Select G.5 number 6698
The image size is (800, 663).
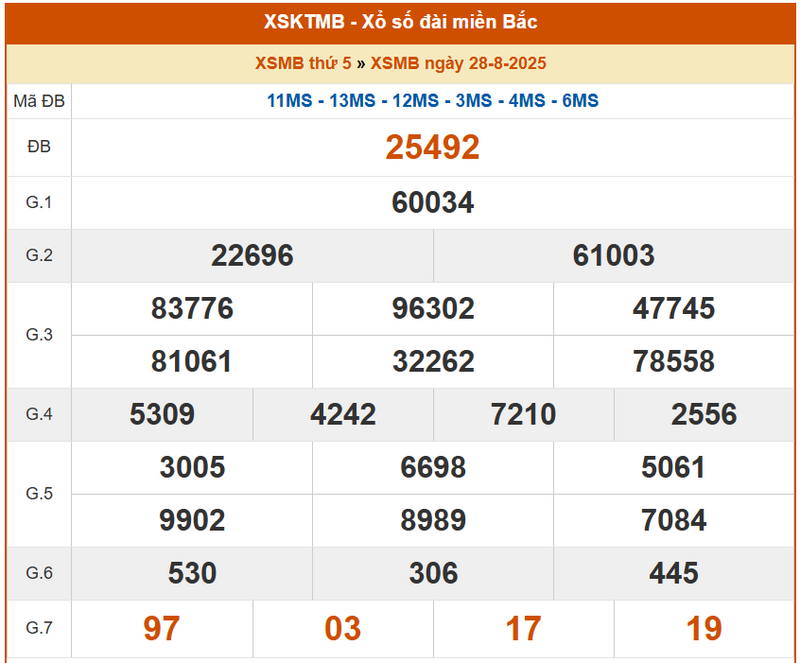(433, 468)
